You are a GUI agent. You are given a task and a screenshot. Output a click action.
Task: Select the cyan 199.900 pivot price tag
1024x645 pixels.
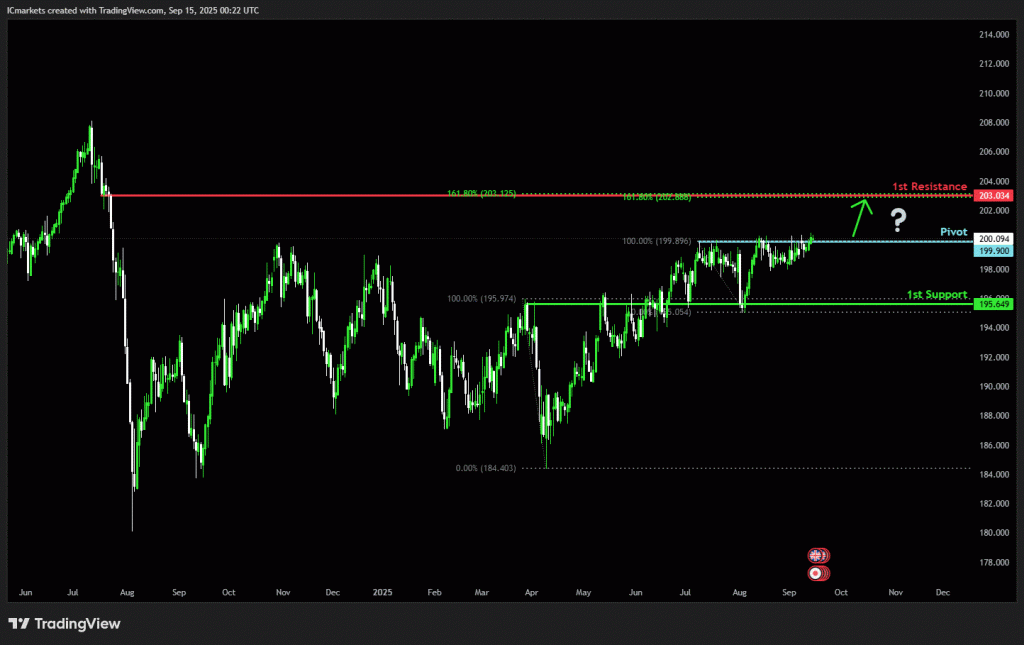click(993, 251)
